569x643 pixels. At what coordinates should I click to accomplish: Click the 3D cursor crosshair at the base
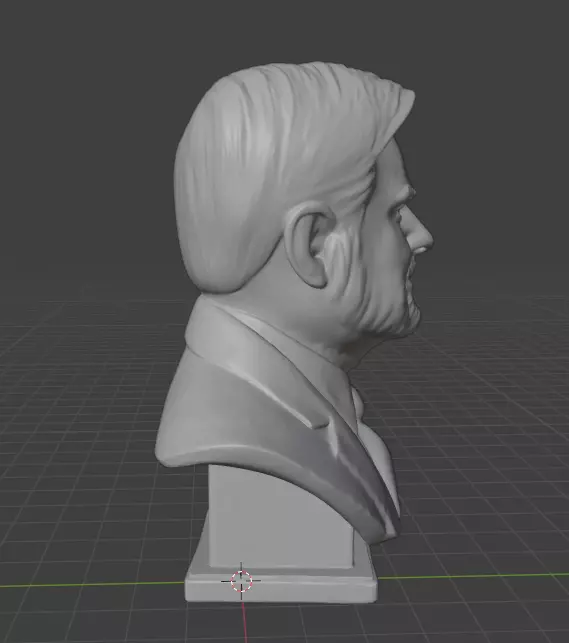click(x=241, y=581)
